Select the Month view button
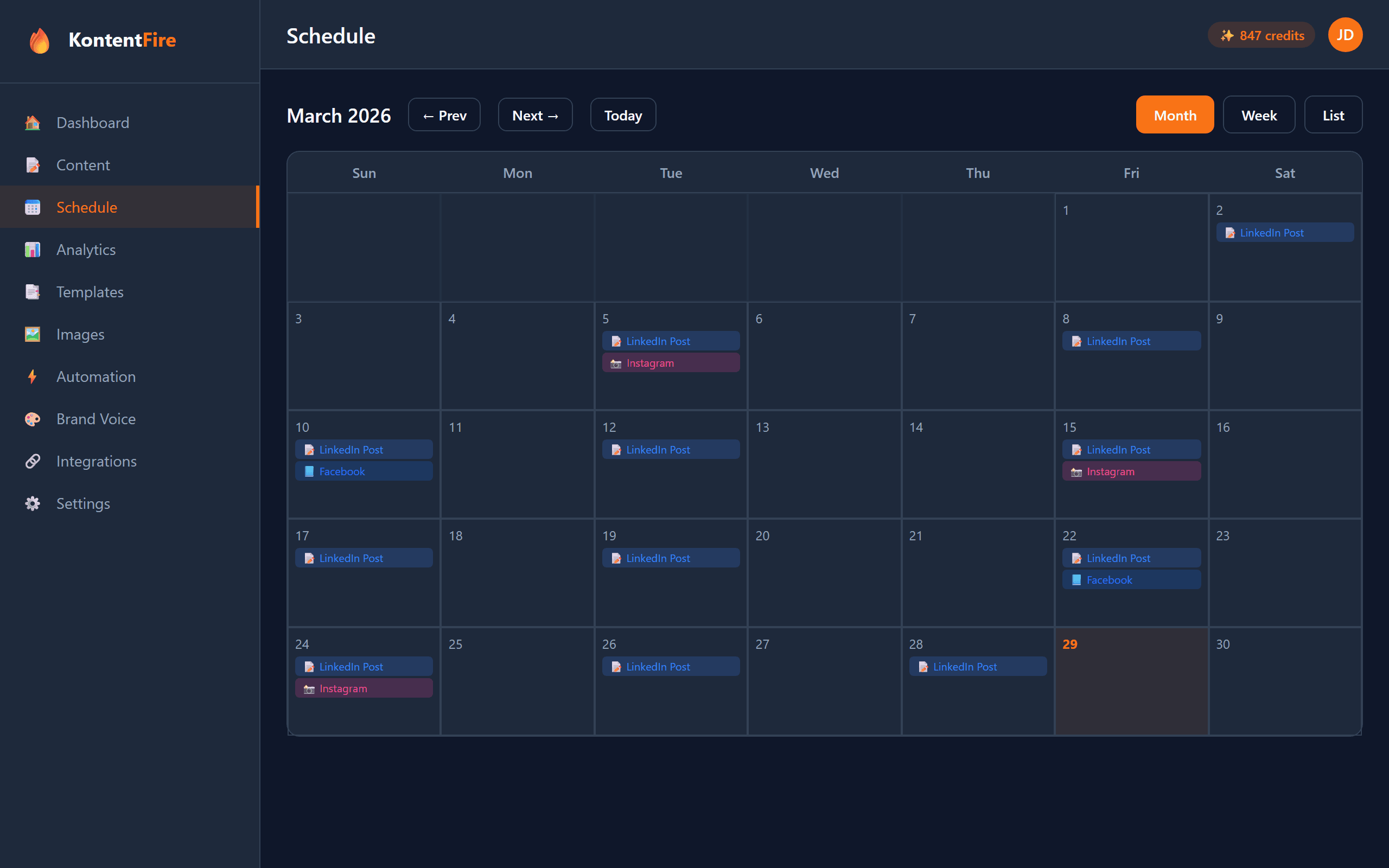Image resolution: width=1389 pixels, height=868 pixels. click(1174, 115)
